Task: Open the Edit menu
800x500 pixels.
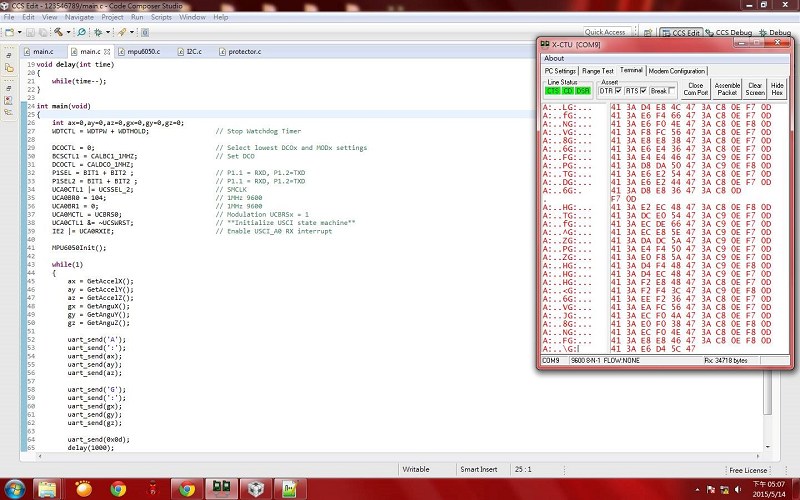Action: [x=28, y=17]
